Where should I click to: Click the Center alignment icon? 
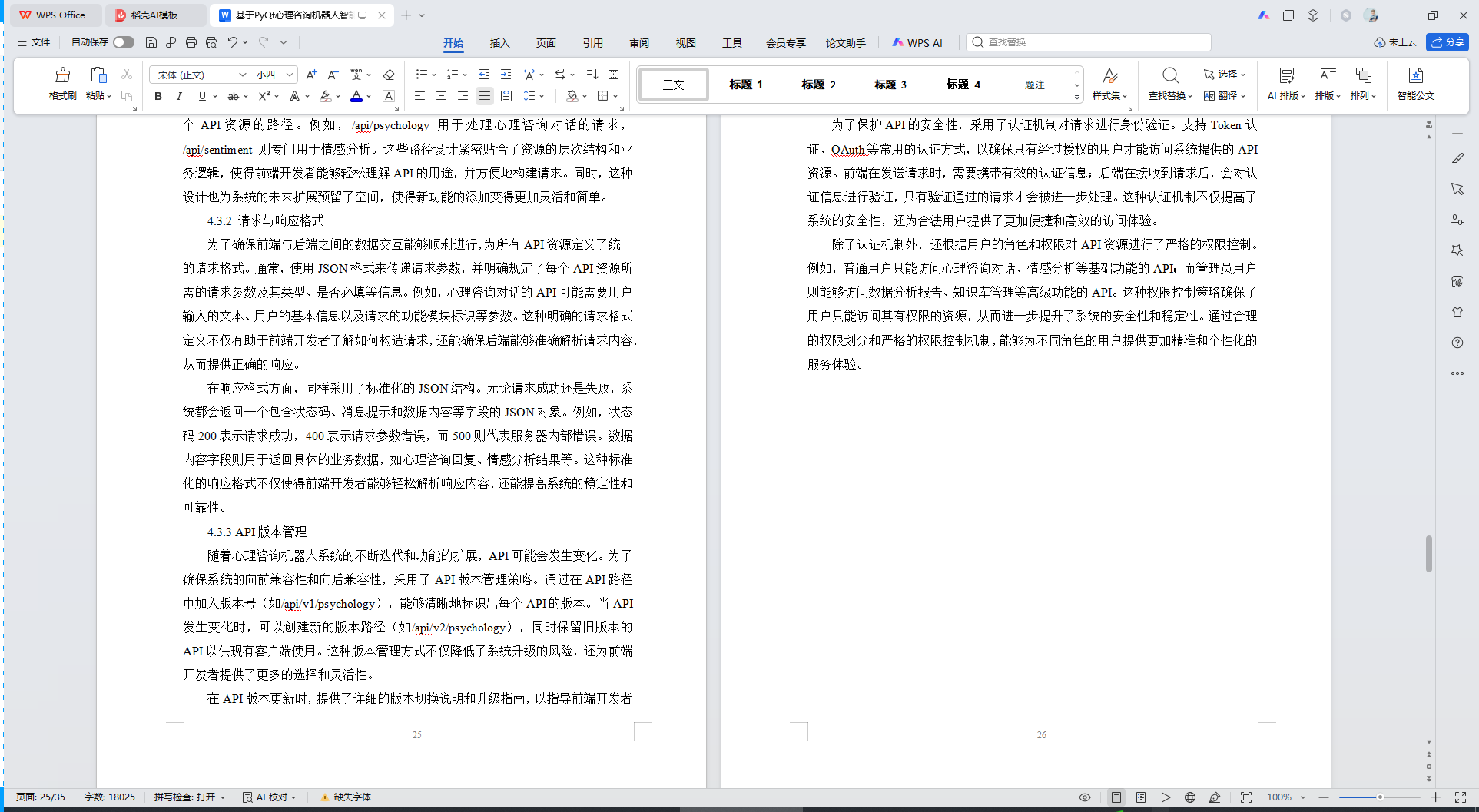coord(441,96)
